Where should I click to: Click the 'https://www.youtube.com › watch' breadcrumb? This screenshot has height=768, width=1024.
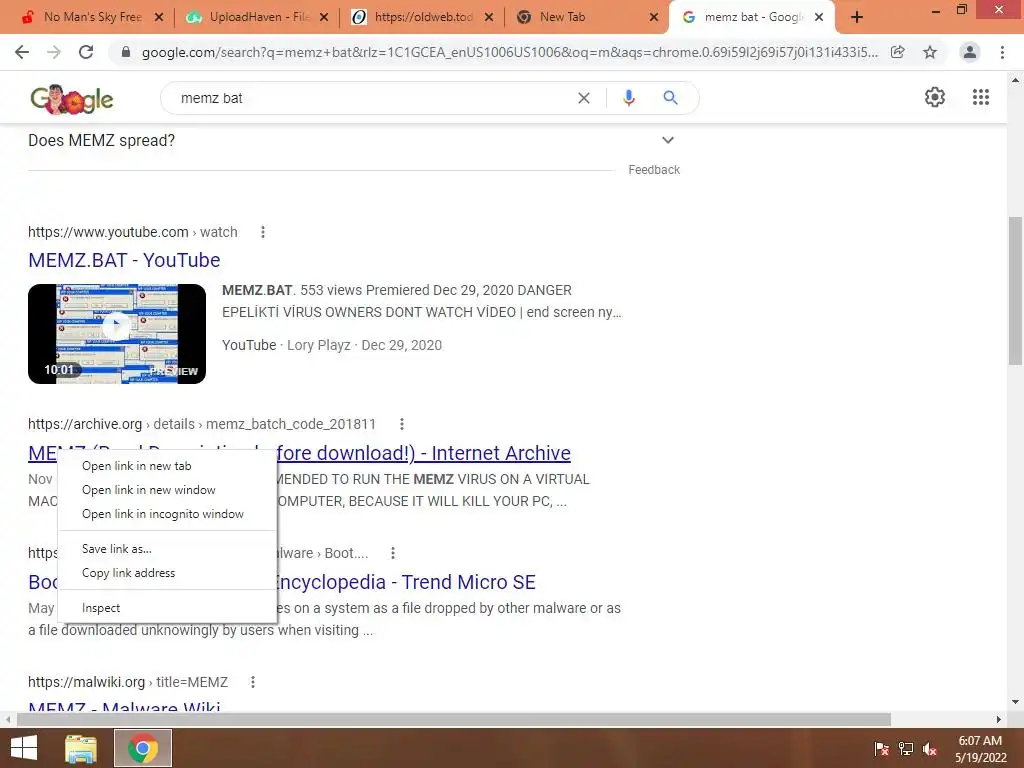133,232
